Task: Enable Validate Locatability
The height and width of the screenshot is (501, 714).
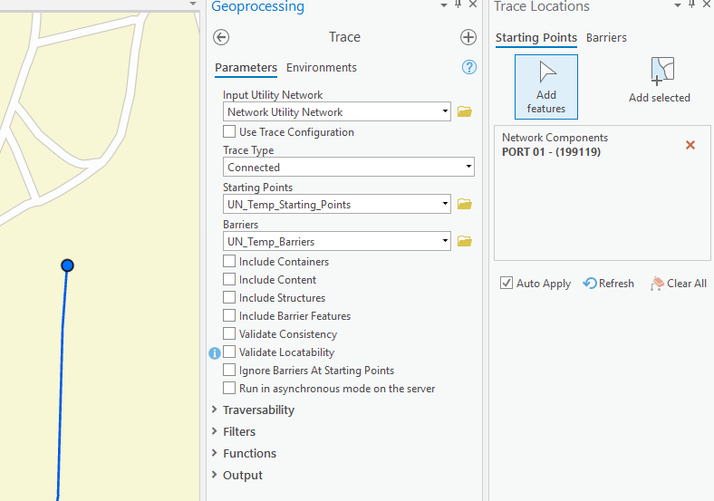Action: [x=229, y=352]
